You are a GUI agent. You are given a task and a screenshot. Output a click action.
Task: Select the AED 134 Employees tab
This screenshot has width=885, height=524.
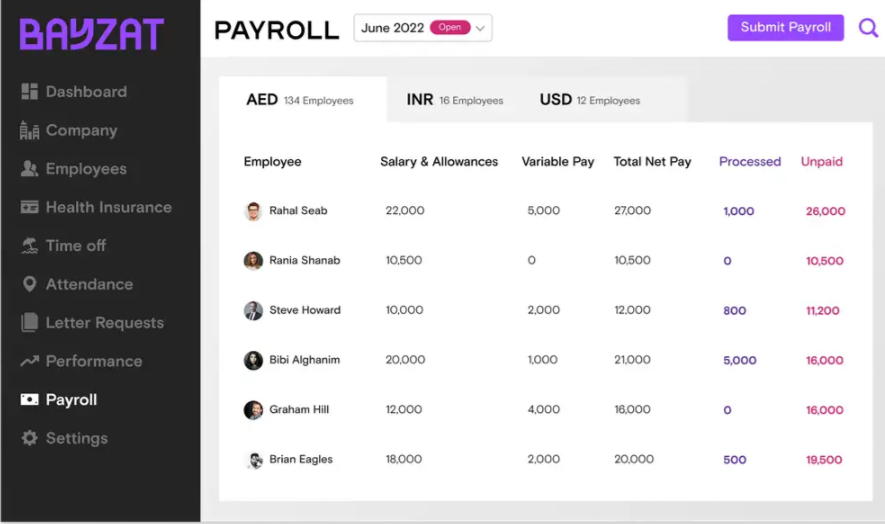click(x=300, y=100)
